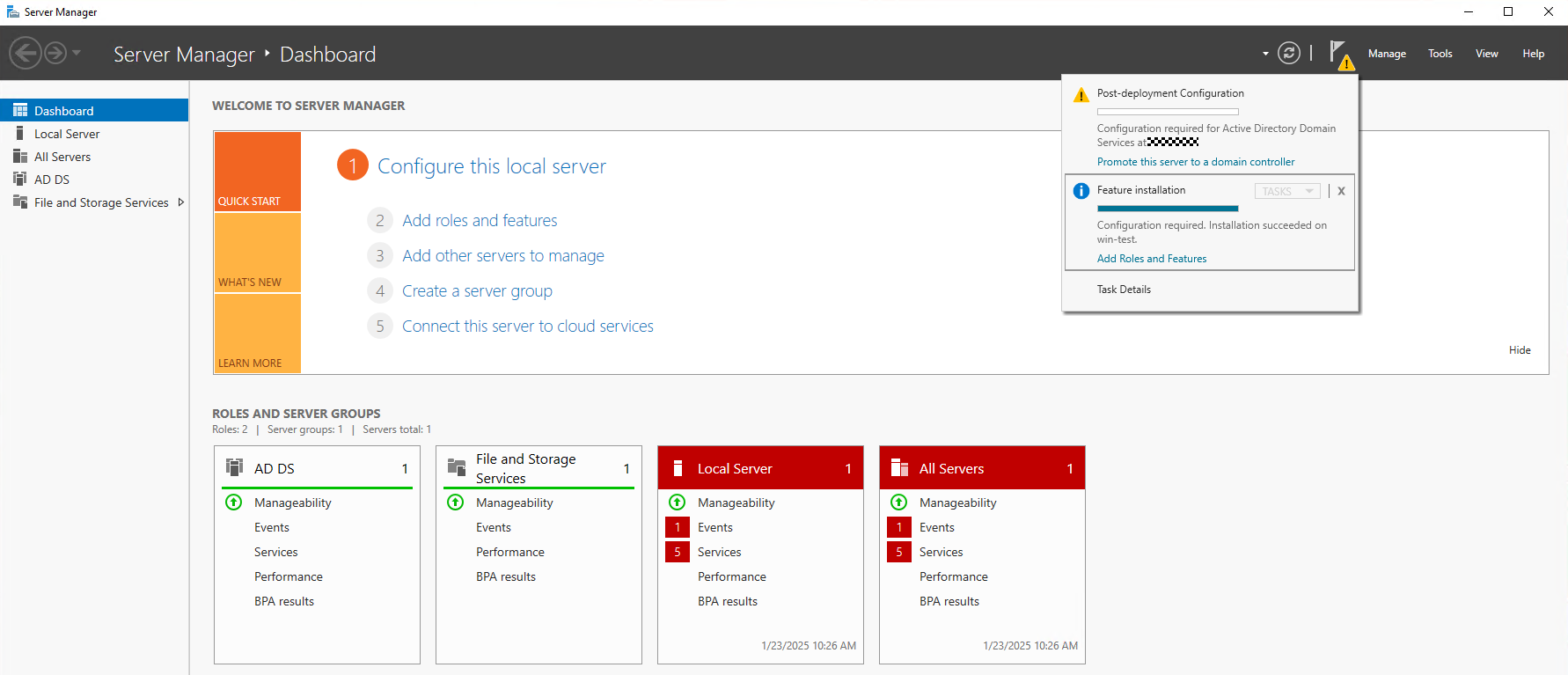Open the Tools menu
This screenshot has height=675, width=1568.
[1440, 54]
